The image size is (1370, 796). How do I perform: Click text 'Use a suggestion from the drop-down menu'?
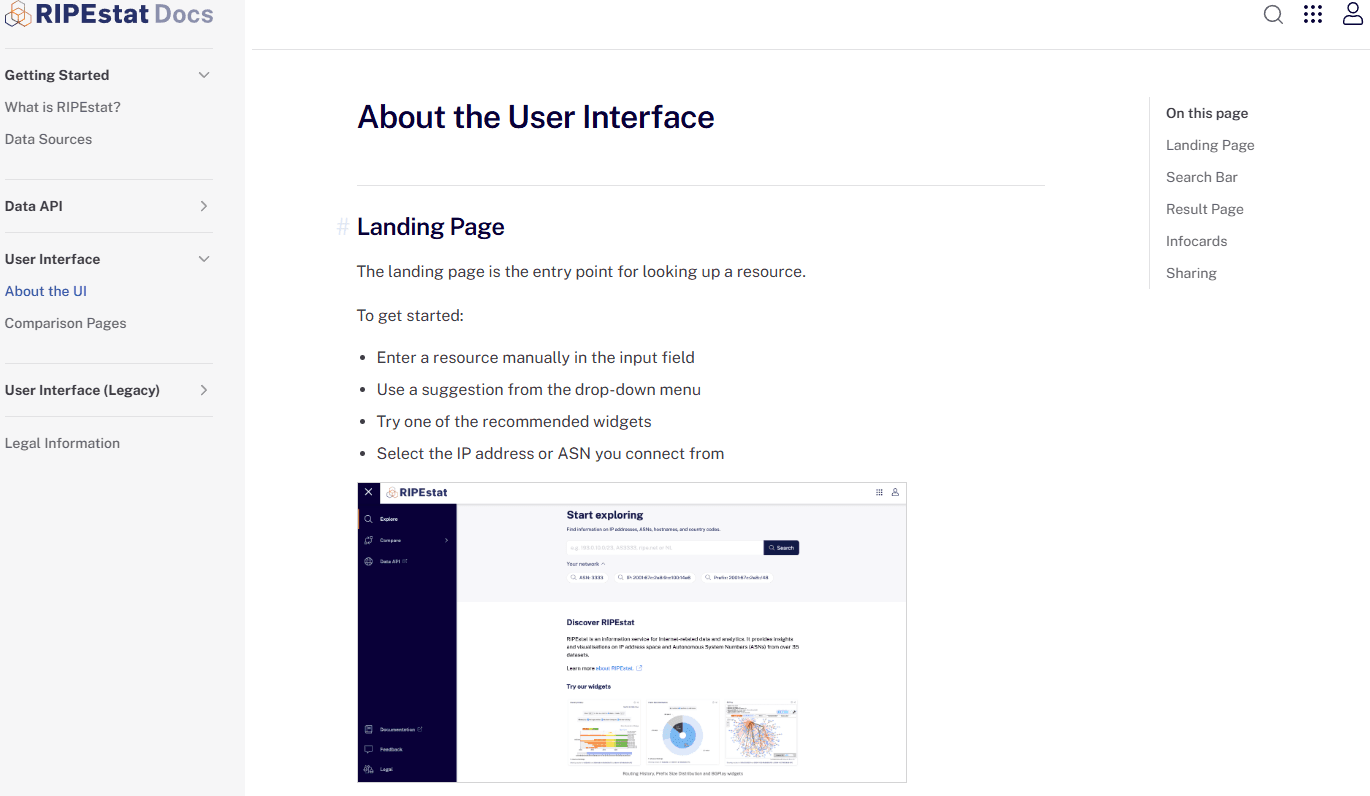[539, 389]
